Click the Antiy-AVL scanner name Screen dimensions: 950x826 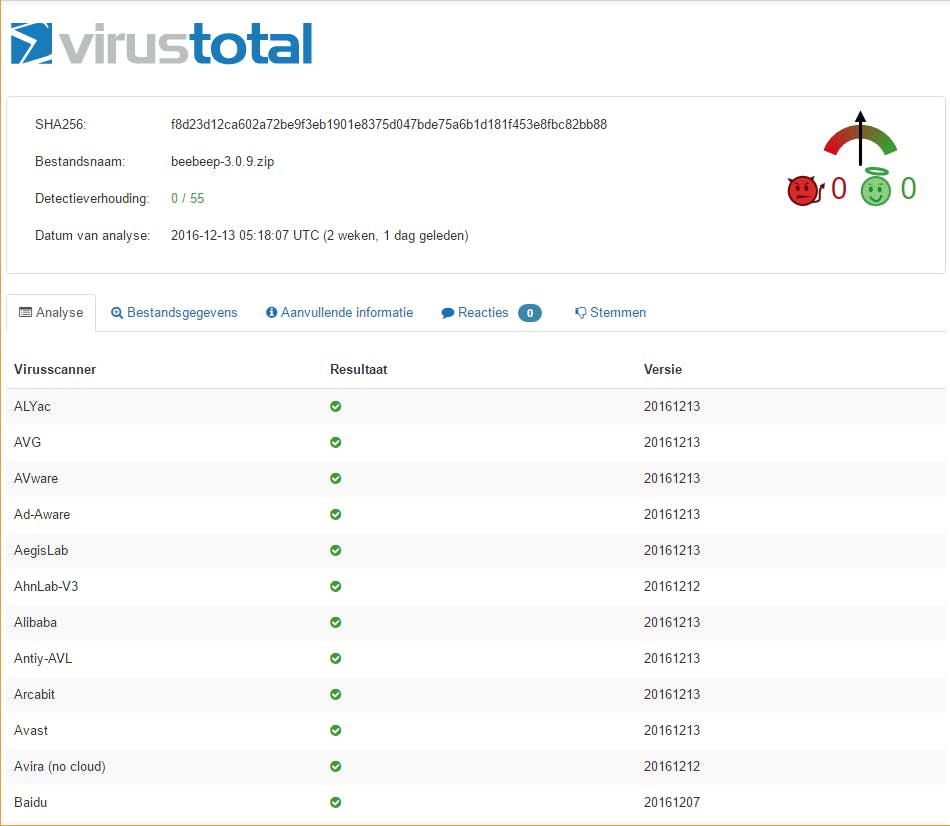(x=43, y=658)
